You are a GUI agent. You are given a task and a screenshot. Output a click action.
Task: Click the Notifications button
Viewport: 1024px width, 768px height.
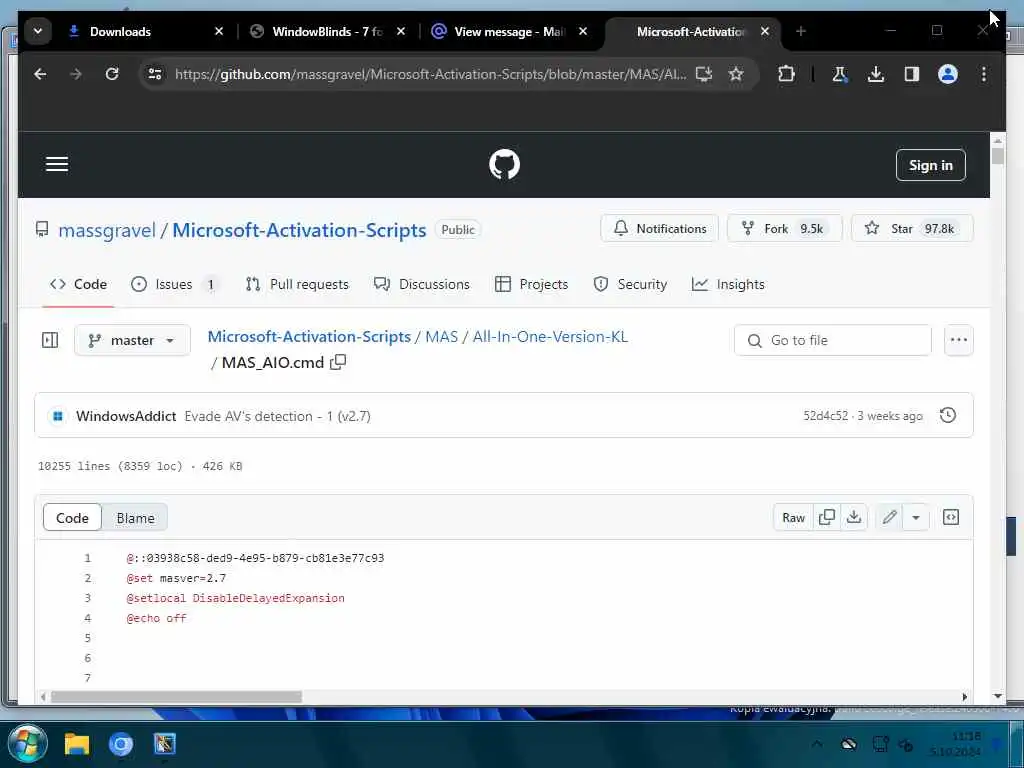[x=660, y=229]
